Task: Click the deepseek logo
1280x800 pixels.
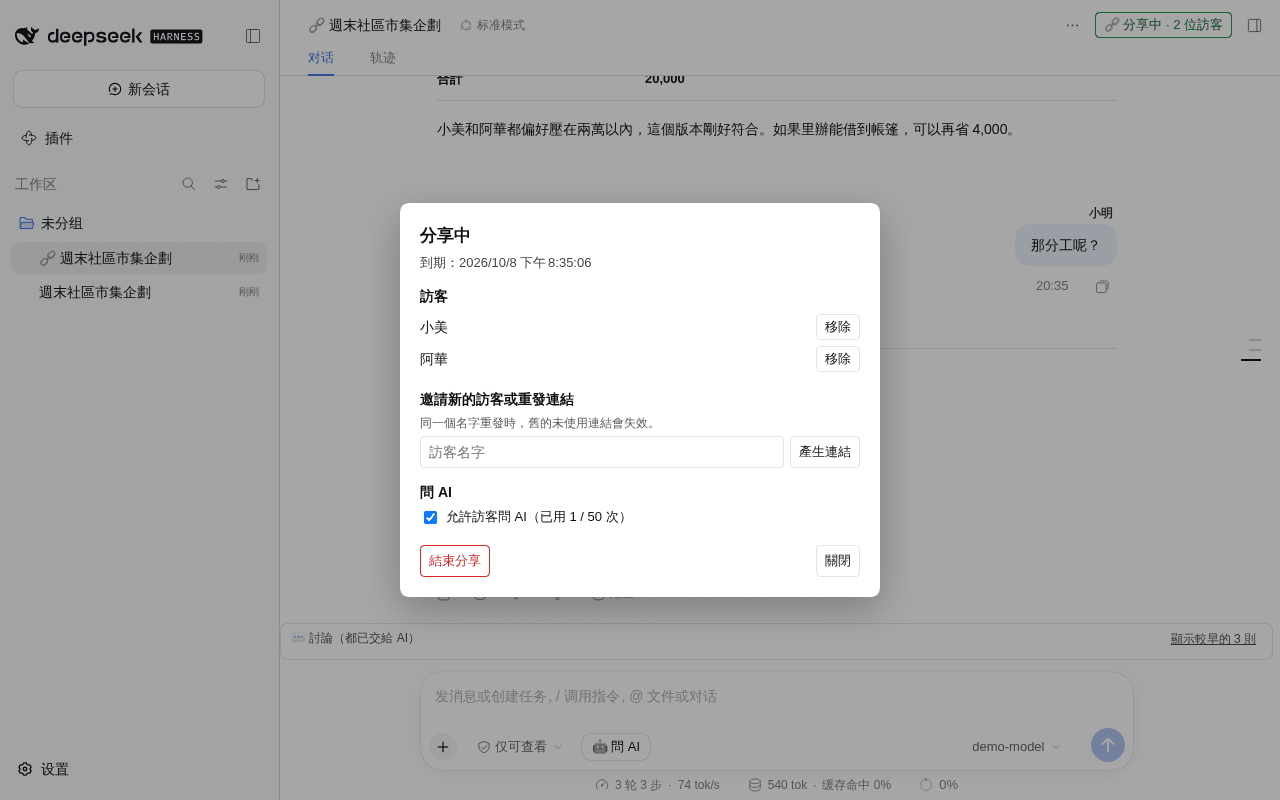Action: click(x=109, y=36)
